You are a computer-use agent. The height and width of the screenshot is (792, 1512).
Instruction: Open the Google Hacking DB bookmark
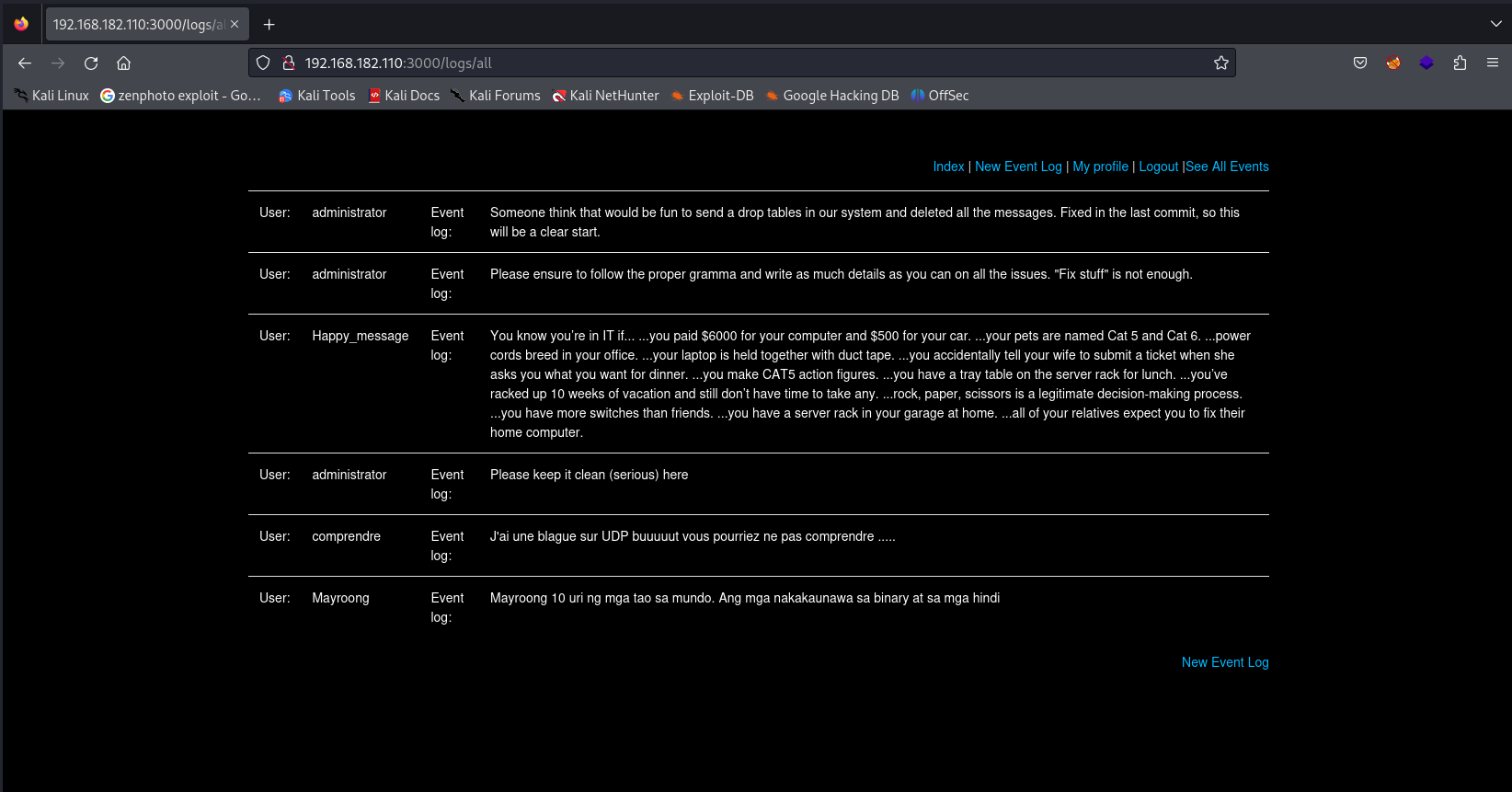tap(831, 96)
